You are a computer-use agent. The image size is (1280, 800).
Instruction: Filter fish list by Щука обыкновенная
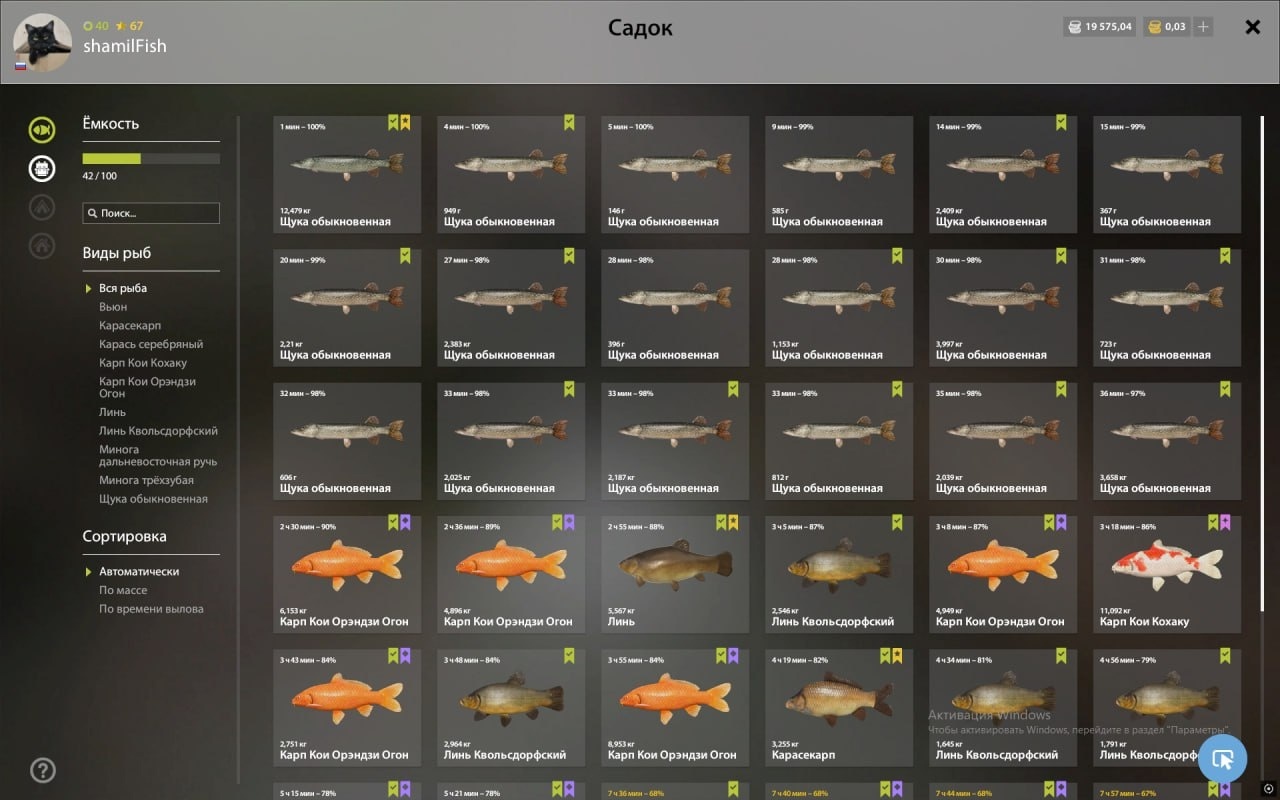(153, 499)
